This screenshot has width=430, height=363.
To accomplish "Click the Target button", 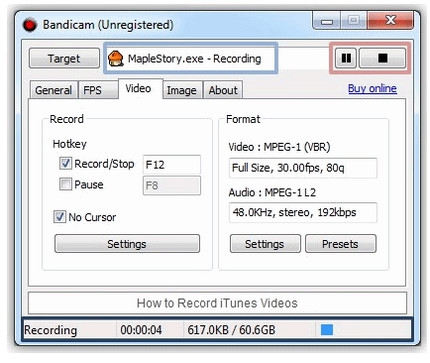I will [64, 59].
